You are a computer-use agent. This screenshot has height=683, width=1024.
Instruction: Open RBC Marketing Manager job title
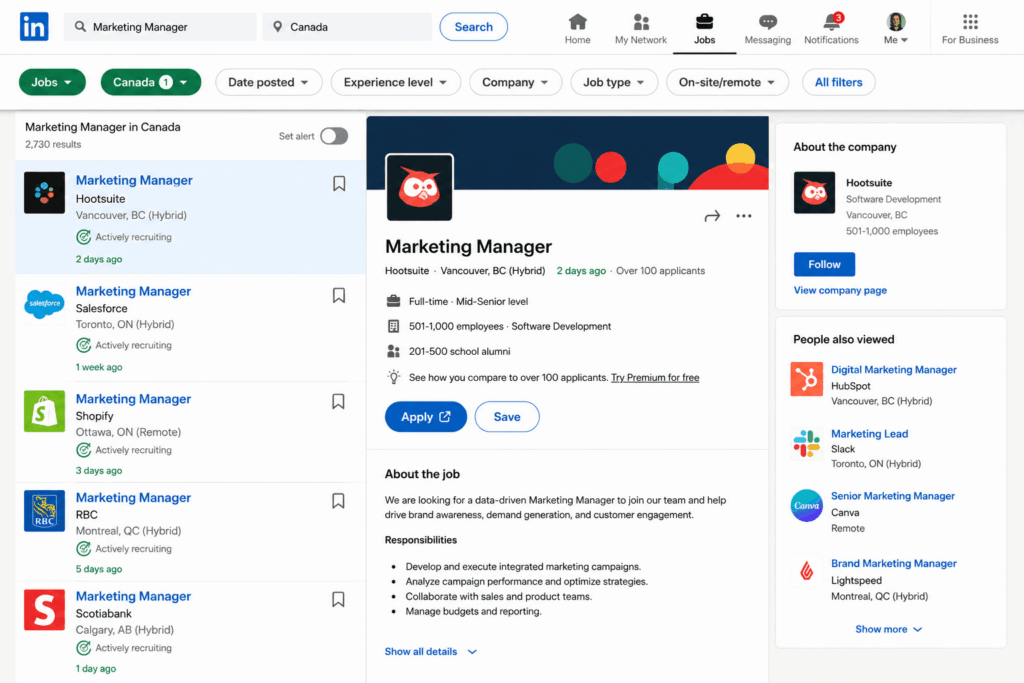[x=133, y=498]
